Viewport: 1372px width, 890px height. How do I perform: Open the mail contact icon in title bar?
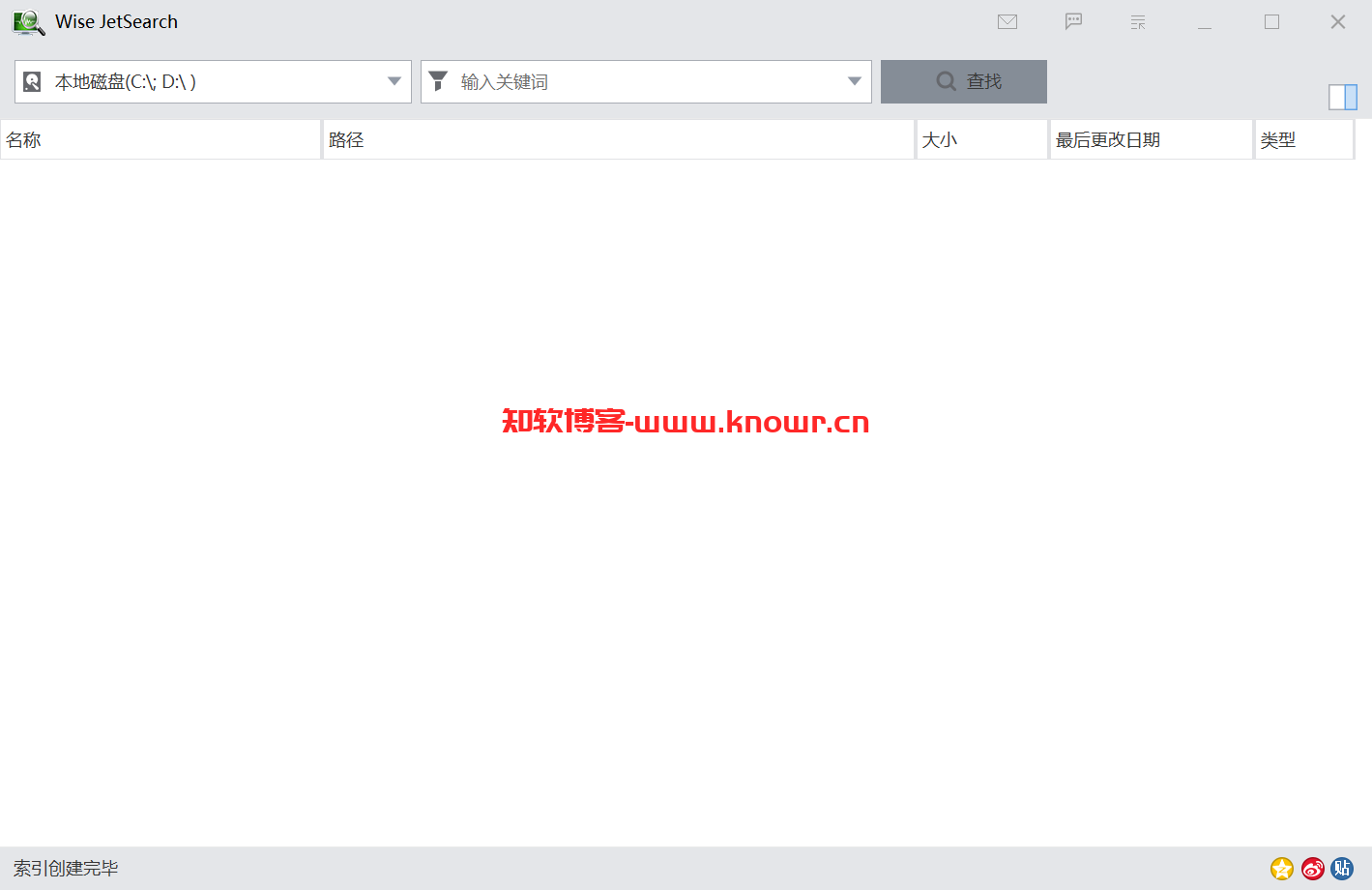pos(1007,21)
